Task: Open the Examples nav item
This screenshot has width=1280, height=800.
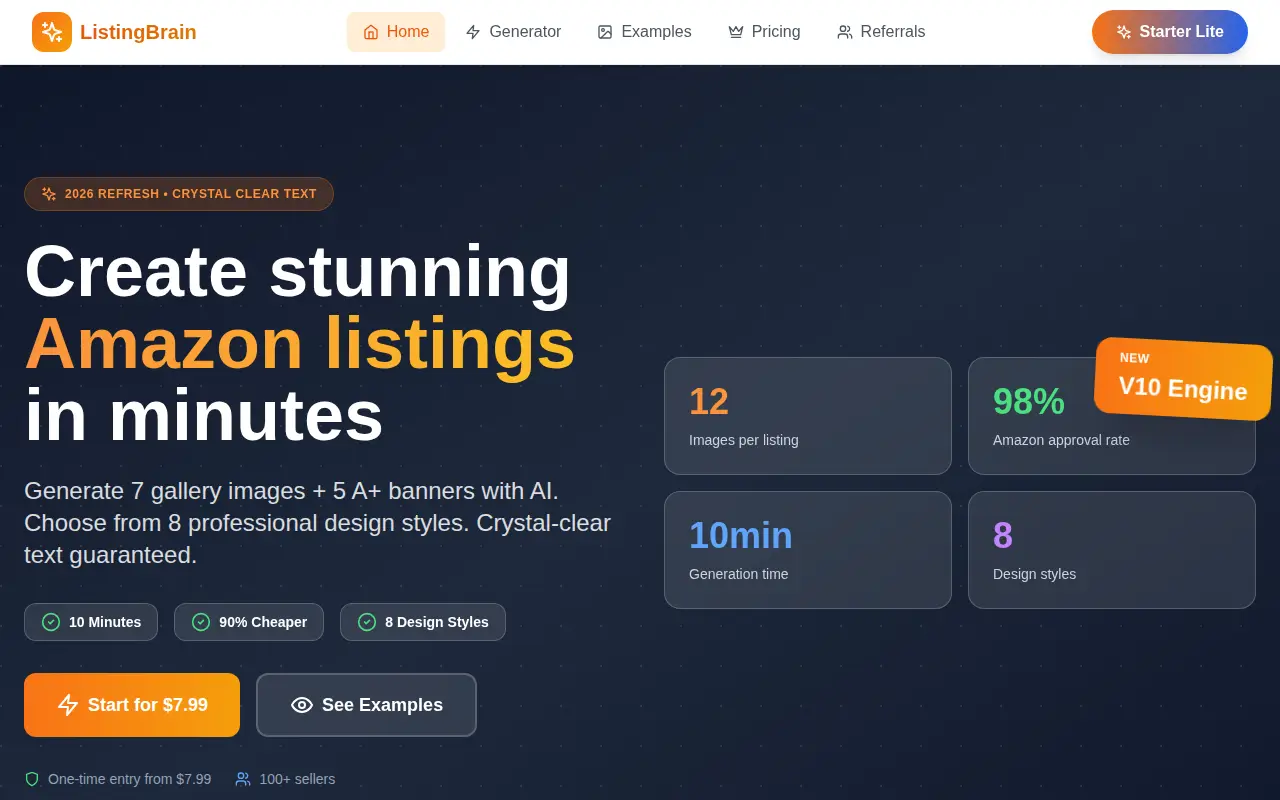Action: (644, 32)
